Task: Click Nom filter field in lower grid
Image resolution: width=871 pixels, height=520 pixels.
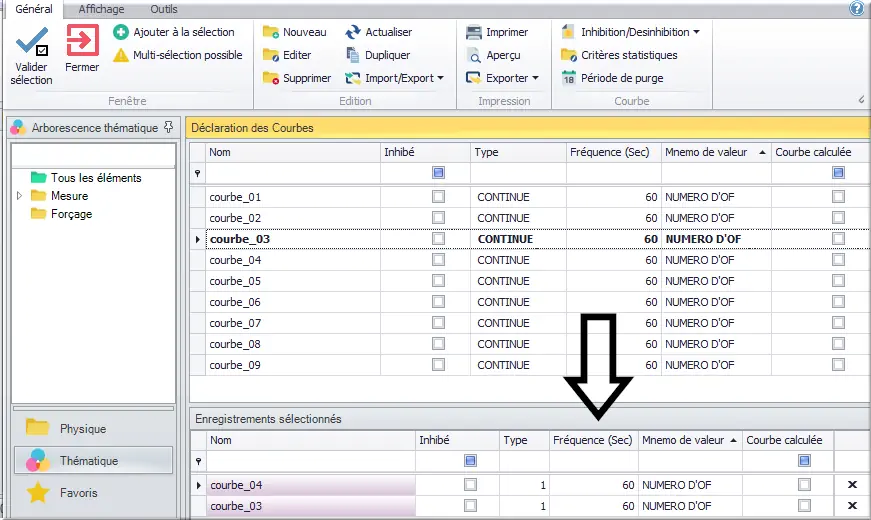Action: (311, 461)
